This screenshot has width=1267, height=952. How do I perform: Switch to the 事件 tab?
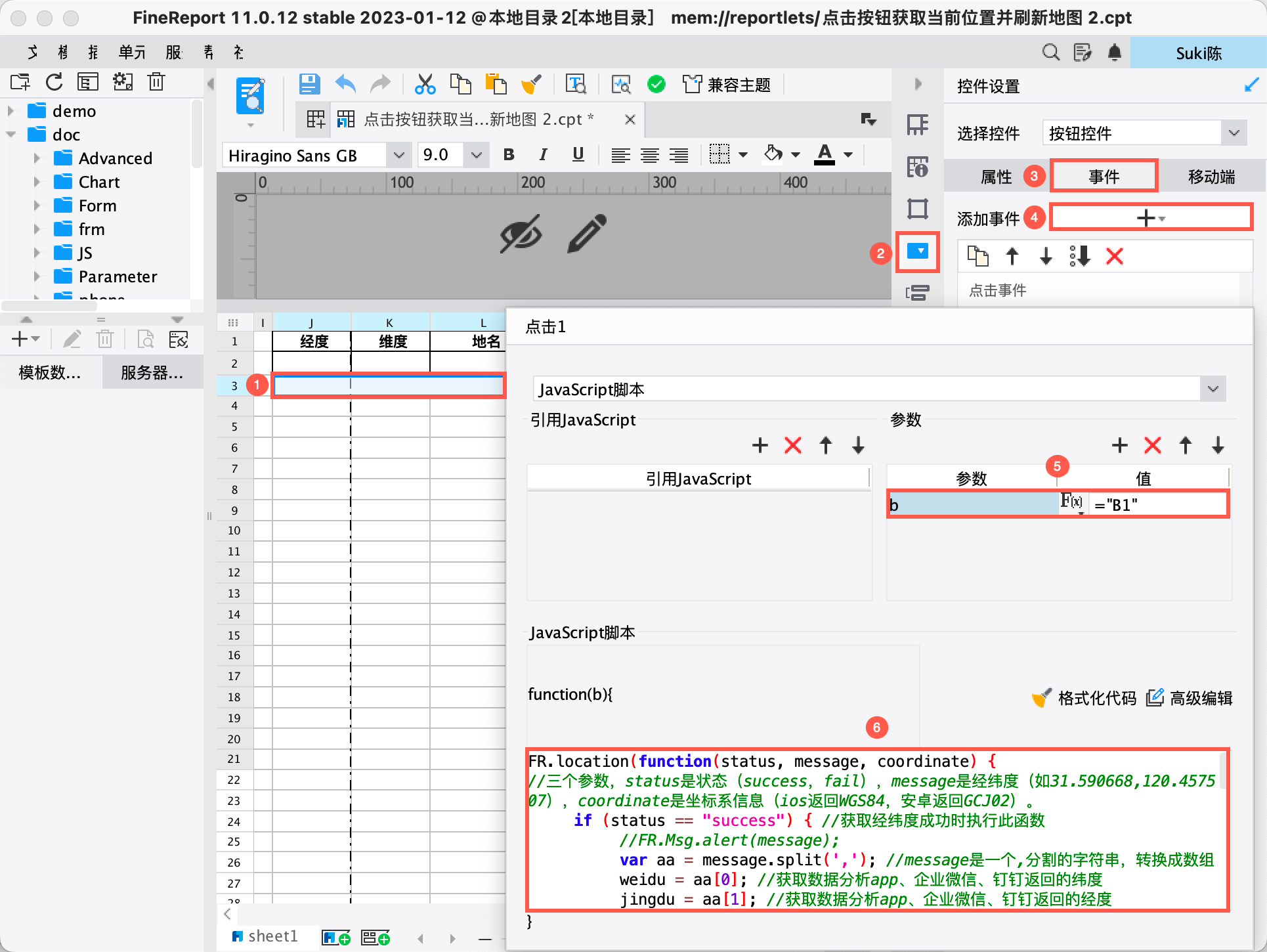point(1104,177)
